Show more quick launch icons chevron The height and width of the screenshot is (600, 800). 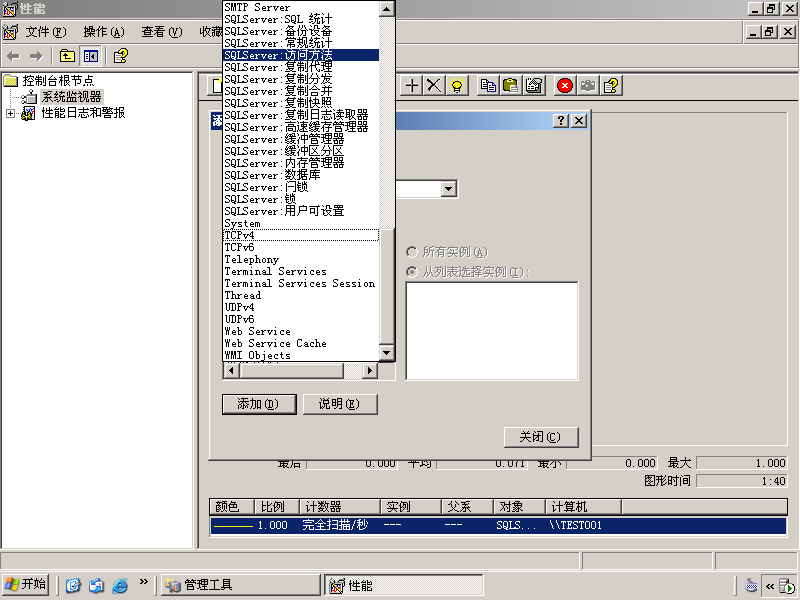point(143,581)
